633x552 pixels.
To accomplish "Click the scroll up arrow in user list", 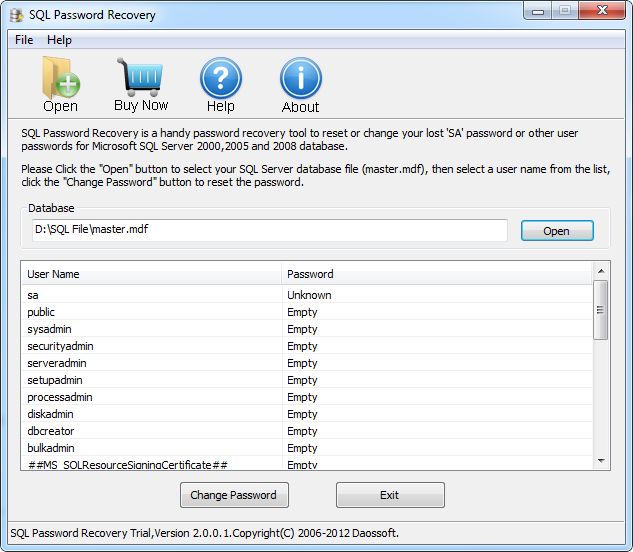I will pyautogui.click(x=601, y=271).
